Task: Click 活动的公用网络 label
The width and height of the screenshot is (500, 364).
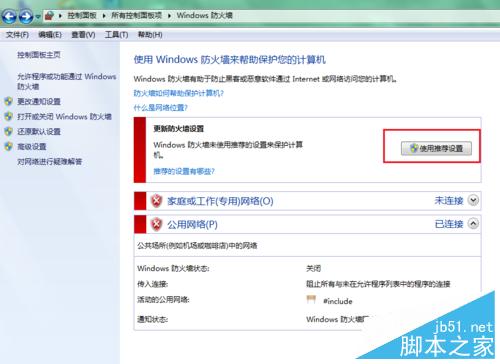Action: pyautogui.click(x=163, y=300)
